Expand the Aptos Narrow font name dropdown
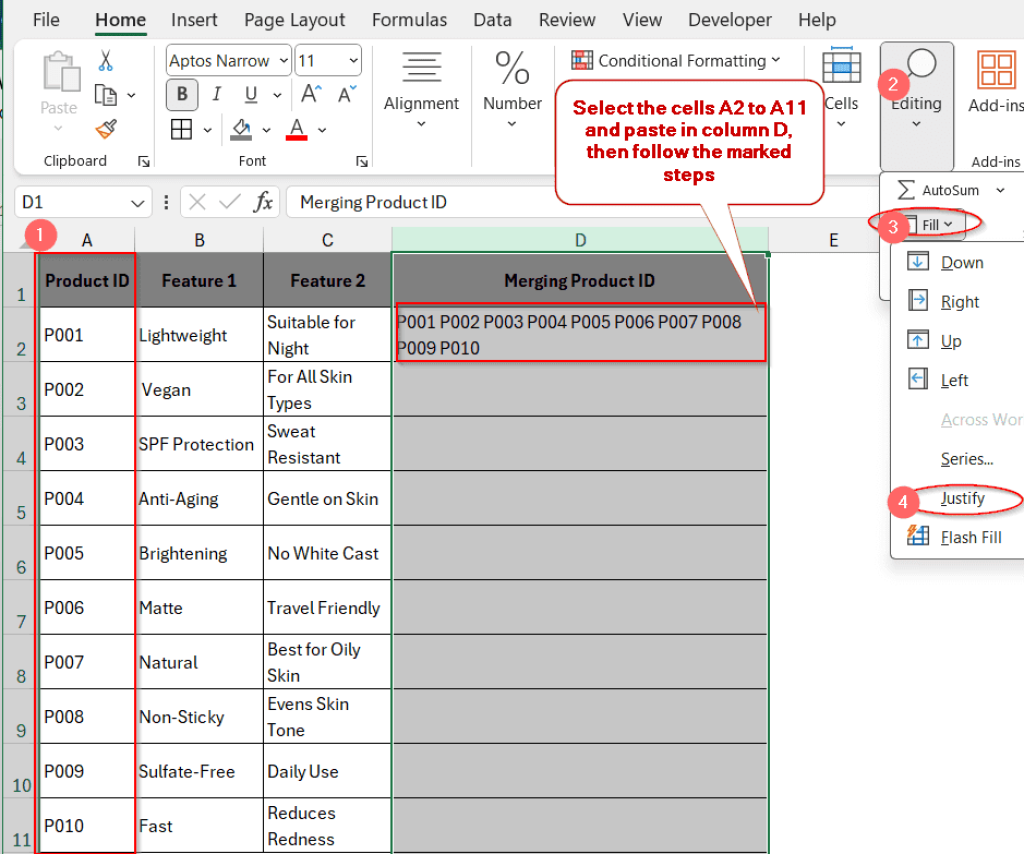The image size is (1024, 854). (x=283, y=60)
